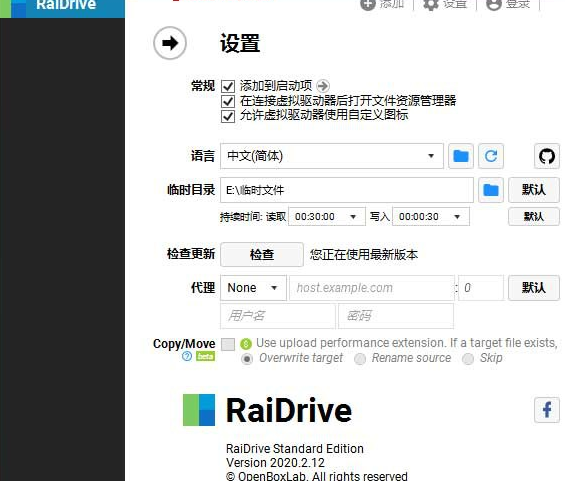Screen dimensions: 565x481
Task: Toggle open file explorer after connect checkbox
Action: pos(228,101)
